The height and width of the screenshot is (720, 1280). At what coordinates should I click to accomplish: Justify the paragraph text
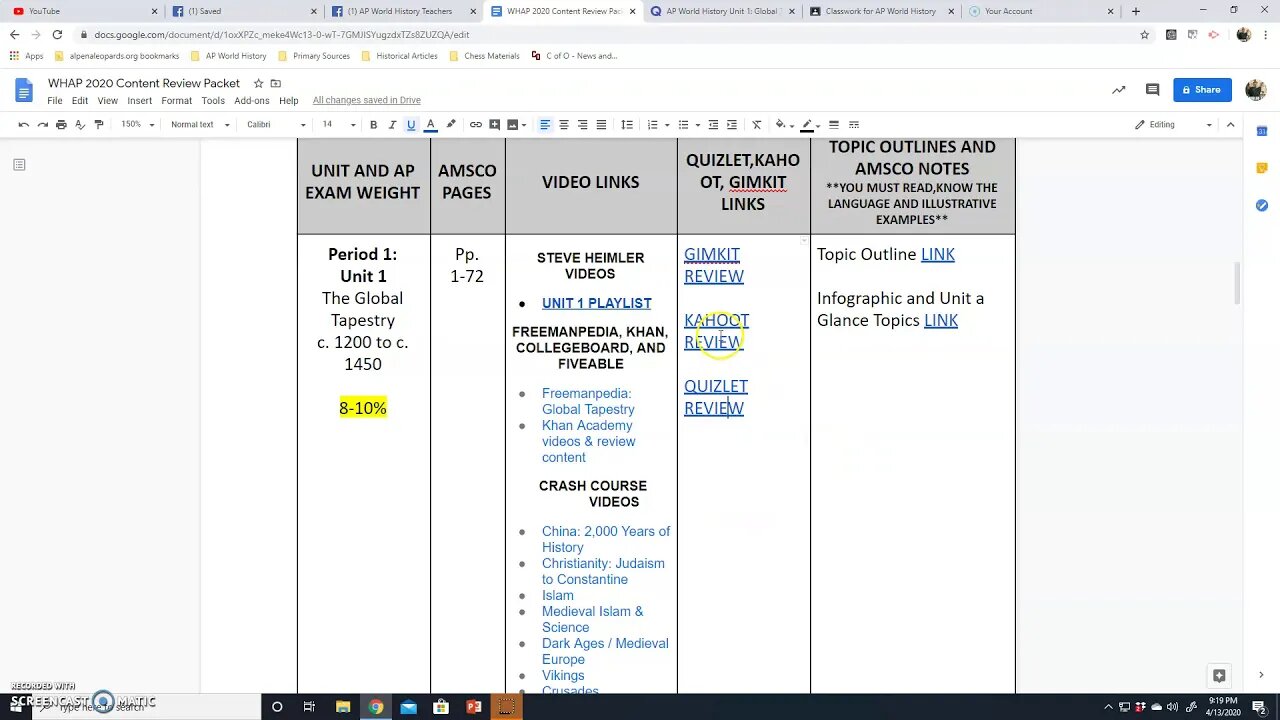601,125
